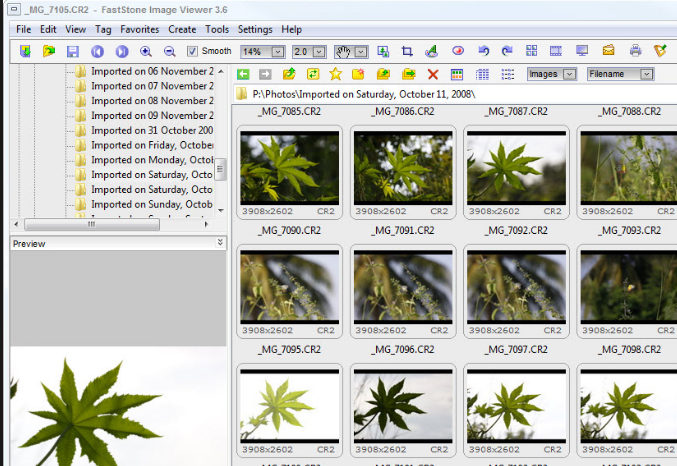Go to the previous image
The image size is (677, 466).
pyautogui.click(x=97, y=51)
